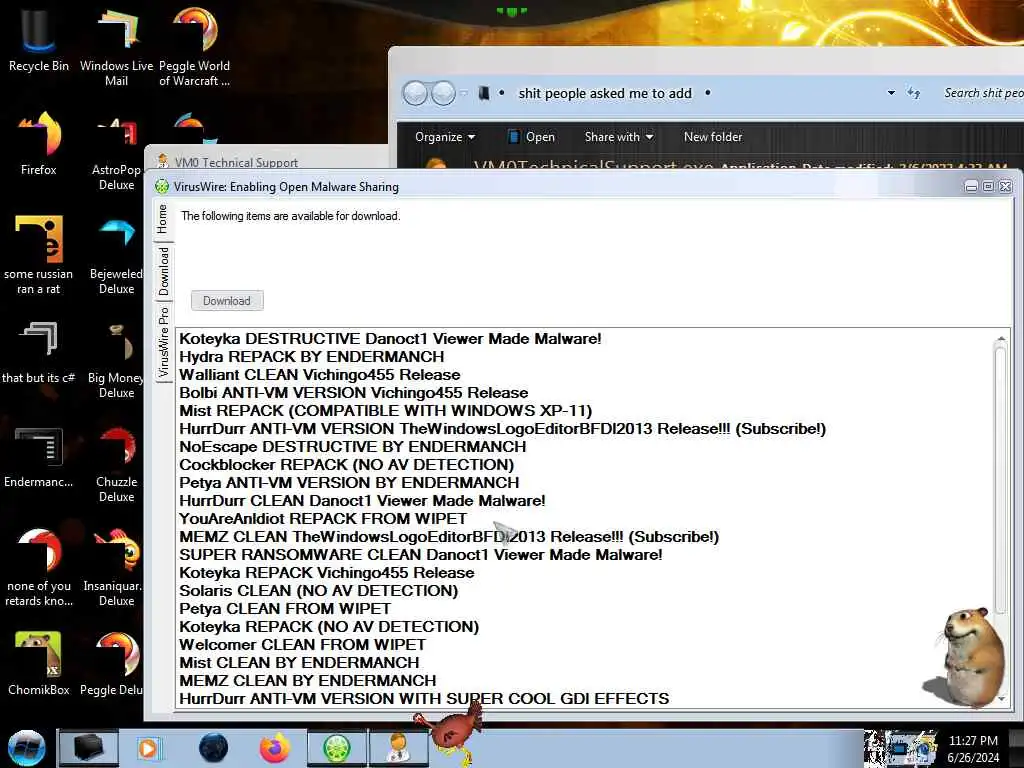Viewport: 1024px width, 768px height.
Task: Select 'Mist REPACK (COMPATIBLE WITH WINDOWS XP-11)'
Action: point(385,411)
